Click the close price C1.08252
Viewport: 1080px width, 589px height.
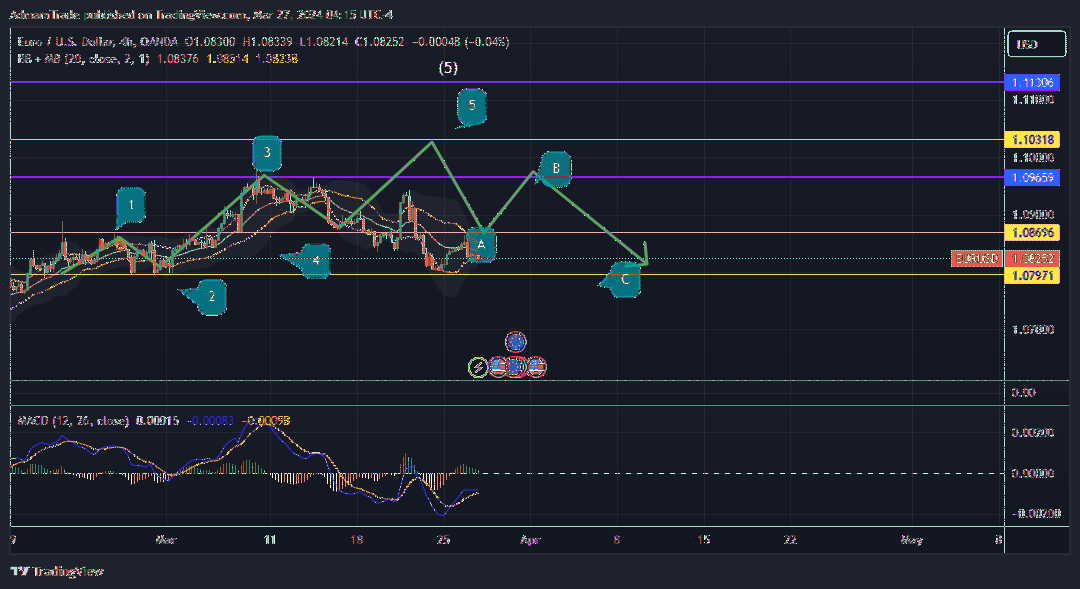point(380,42)
